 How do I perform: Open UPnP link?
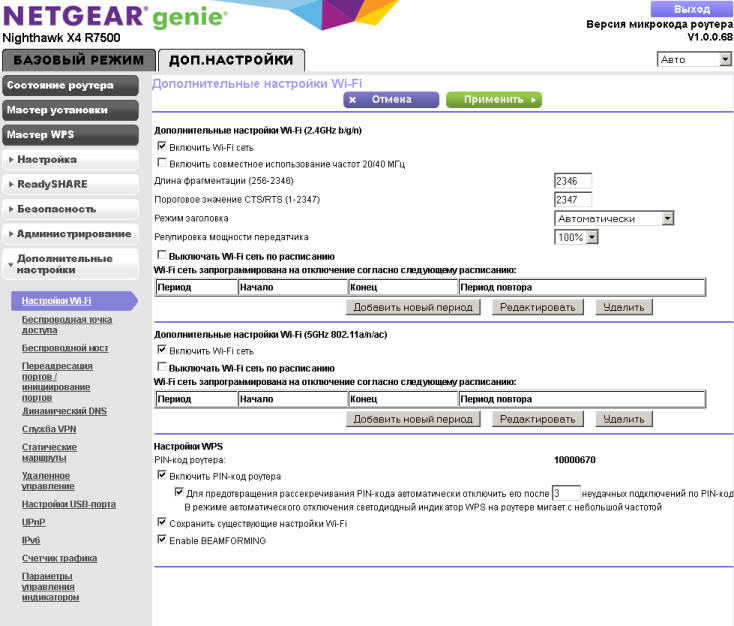34,522
